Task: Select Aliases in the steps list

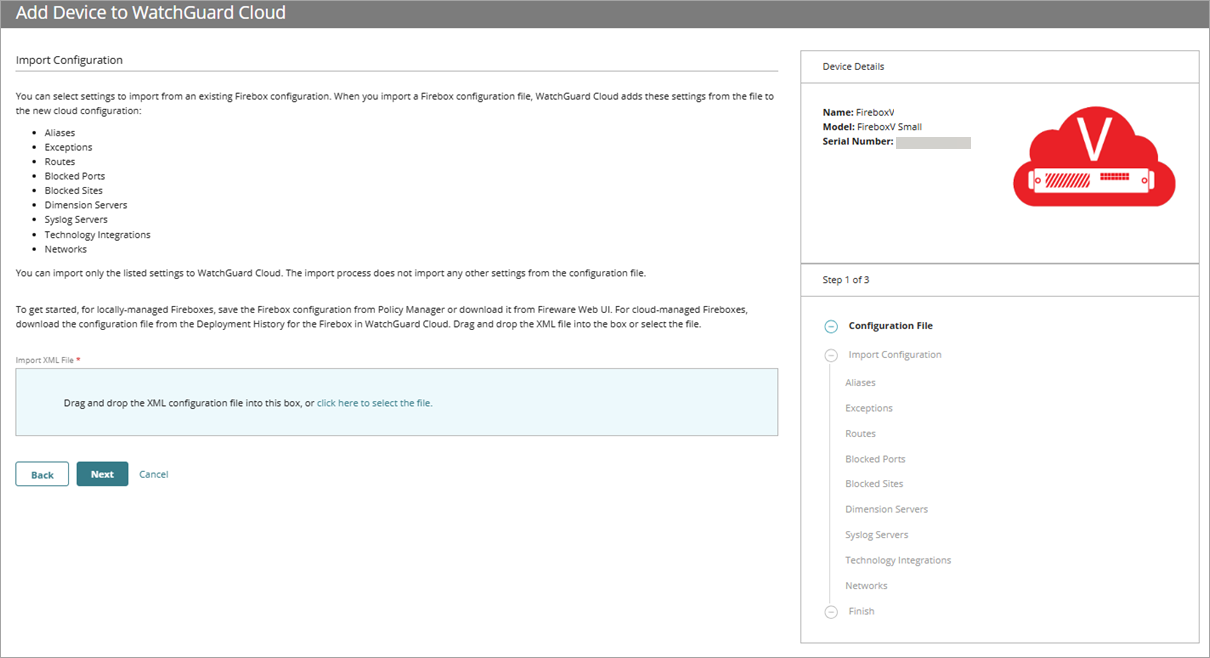Action: coord(860,383)
